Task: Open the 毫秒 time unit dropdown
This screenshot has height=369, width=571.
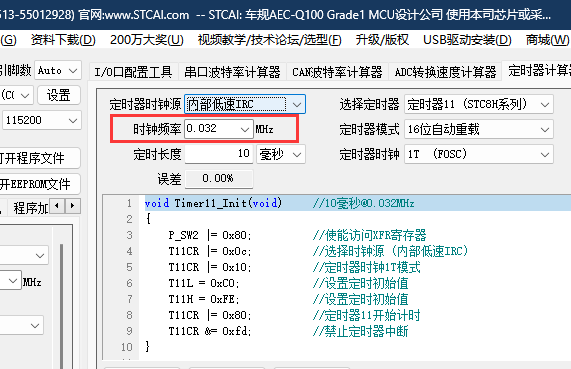Action: coord(281,154)
